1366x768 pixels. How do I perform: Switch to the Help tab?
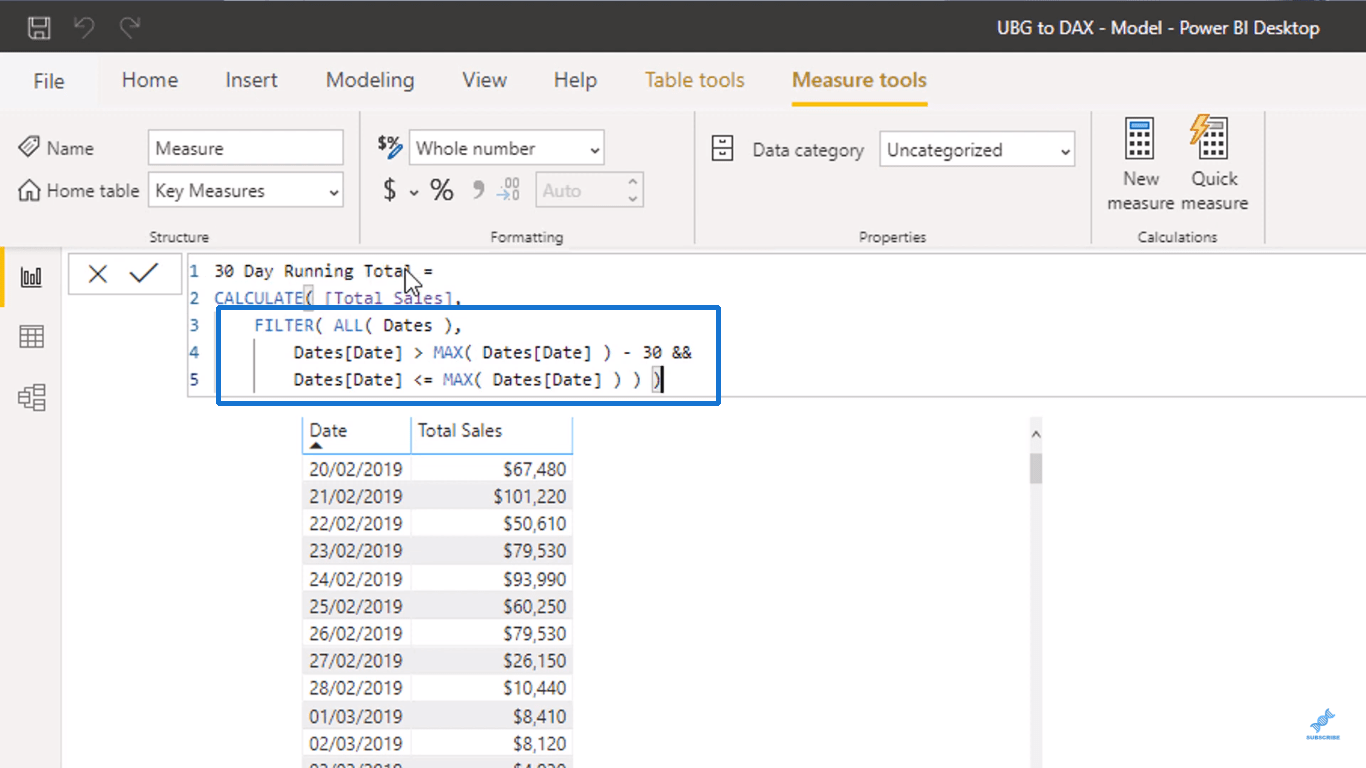[576, 80]
